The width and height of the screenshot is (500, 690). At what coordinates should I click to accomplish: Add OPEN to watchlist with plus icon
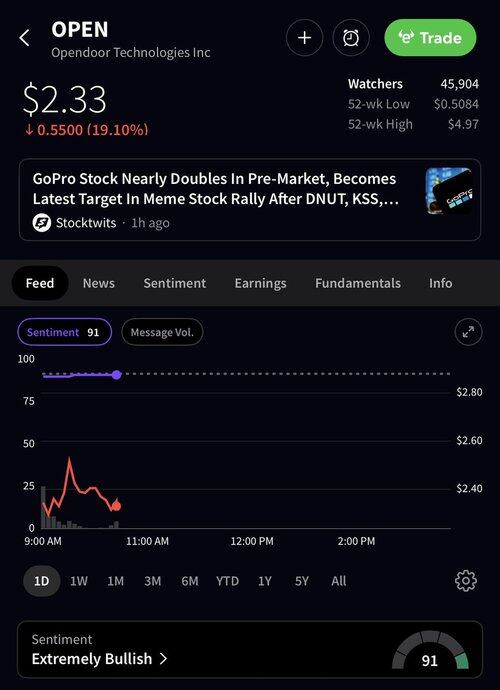(304, 38)
